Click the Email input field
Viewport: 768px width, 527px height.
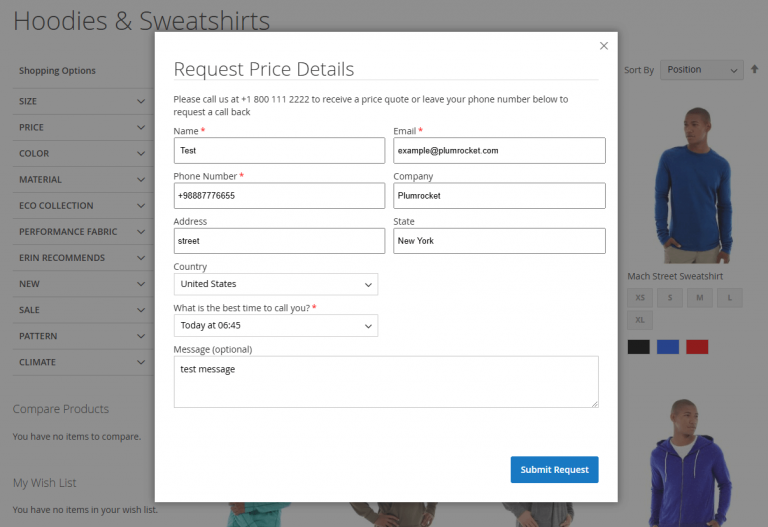pos(499,150)
